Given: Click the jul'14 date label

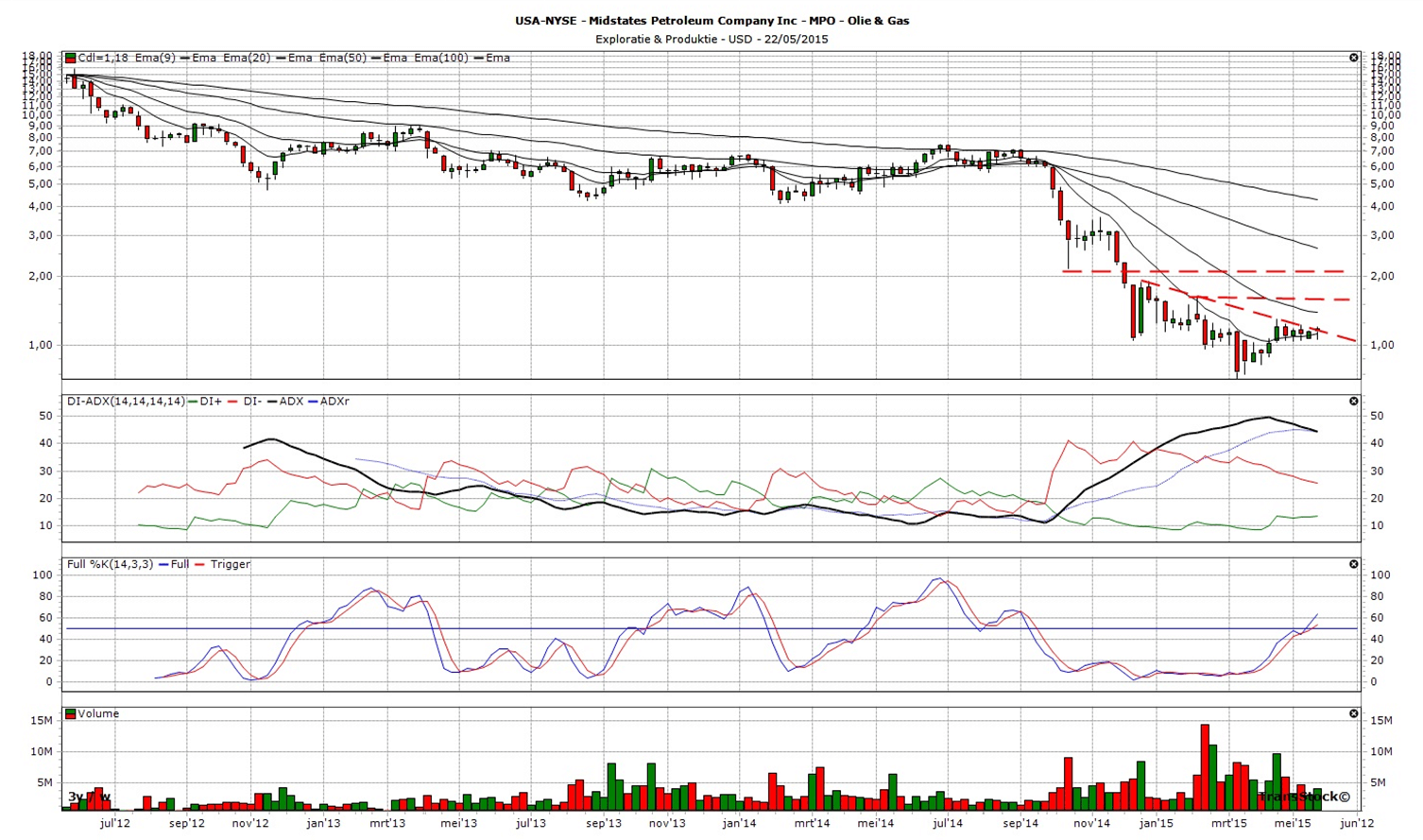Looking at the screenshot, I should 947,823.
